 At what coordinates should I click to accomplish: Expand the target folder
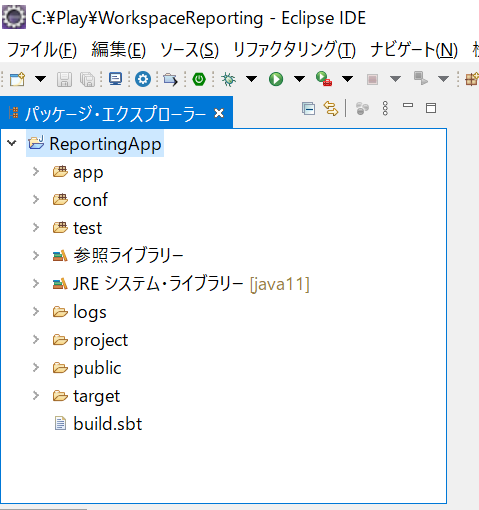pos(36,396)
